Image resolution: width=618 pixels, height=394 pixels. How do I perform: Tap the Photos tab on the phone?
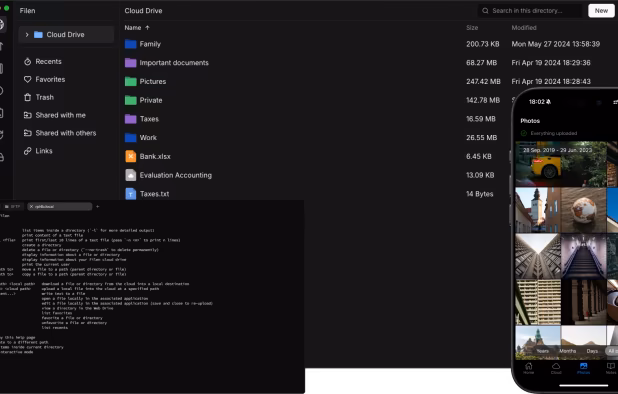click(x=583, y=368)
